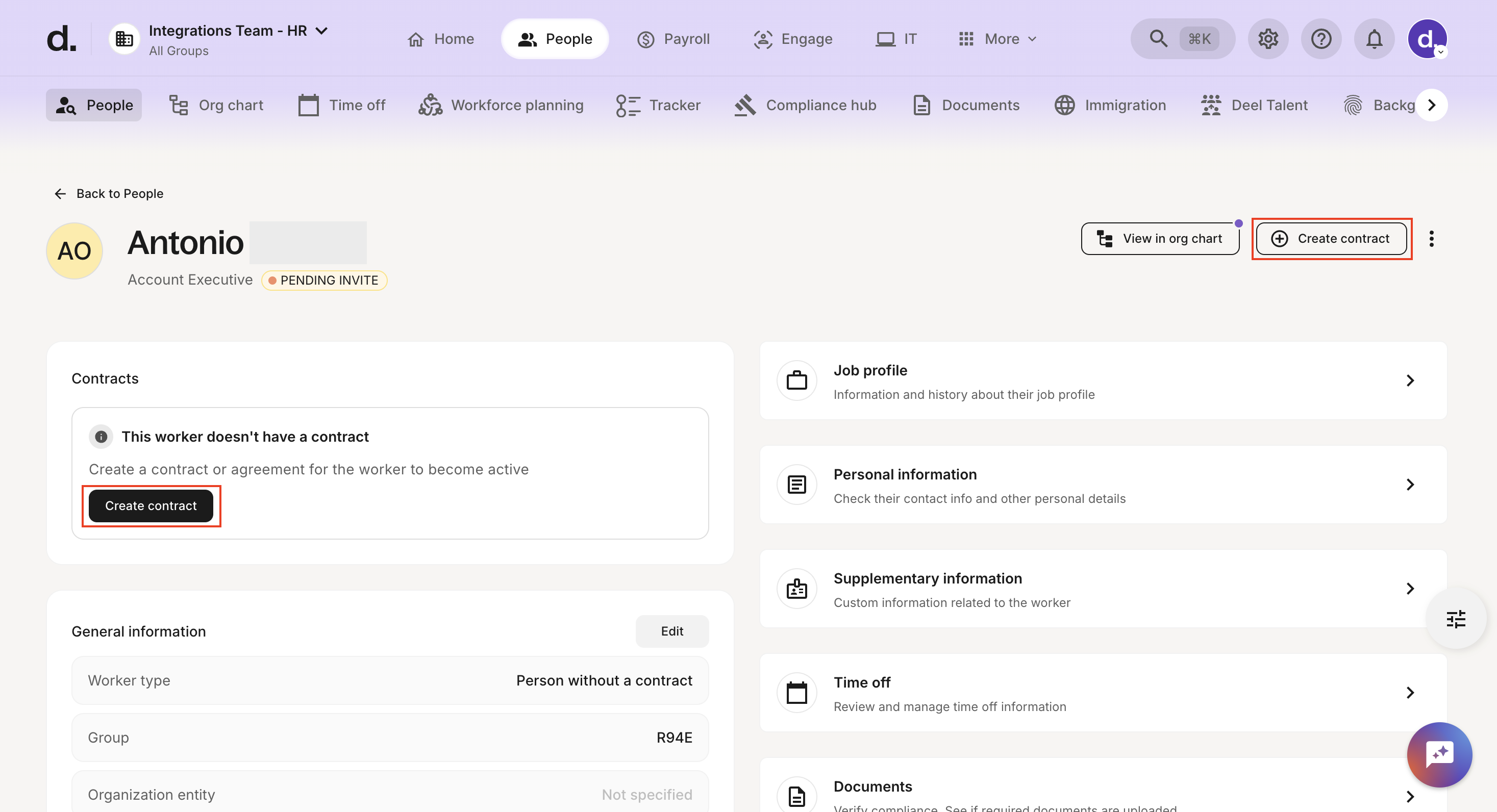The image size is (1497, 812).
Task: Click the AO avatar thumbnail
Action: (74, 251)
